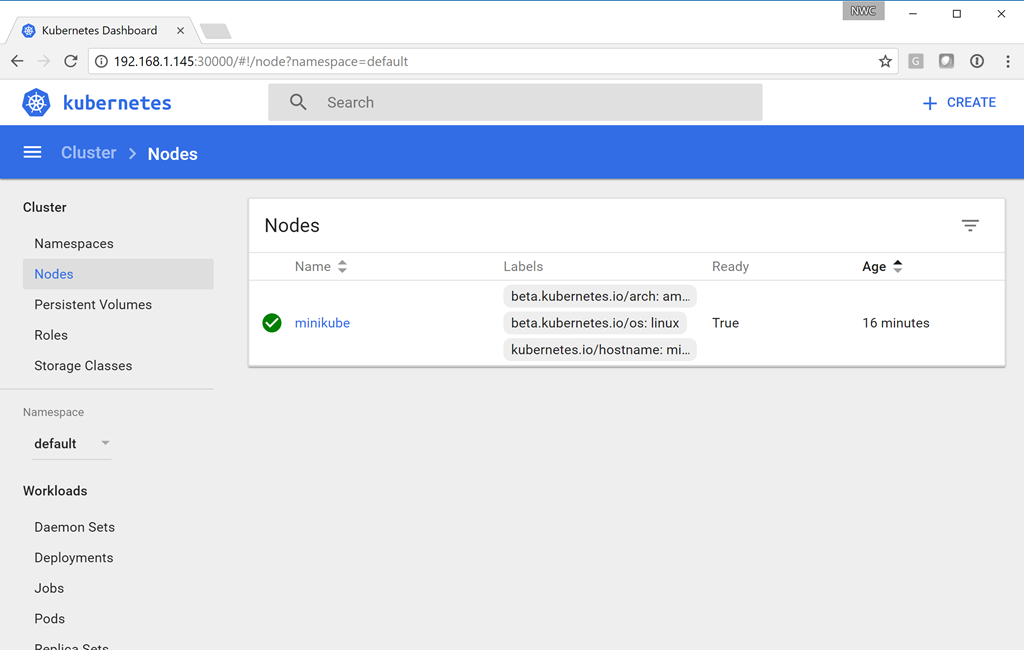Click the Kubernetes wheel logo
This screenshot has height=650, width=1024.
pyautogui.click(x=36, y=103)
